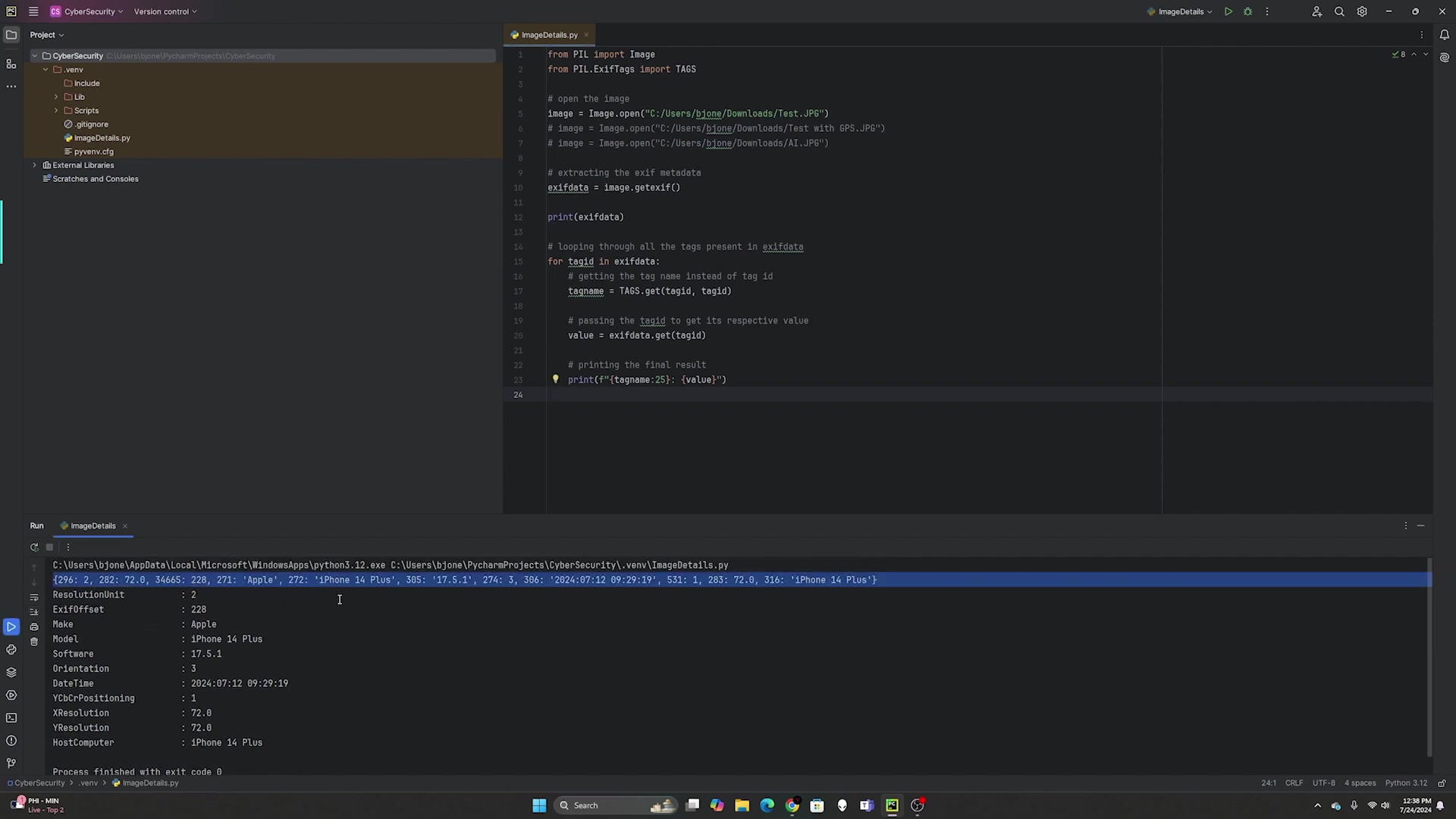Toggle read-only lock in status bar
Screen dimensions: 1456x819
(x=1442, y=783)
